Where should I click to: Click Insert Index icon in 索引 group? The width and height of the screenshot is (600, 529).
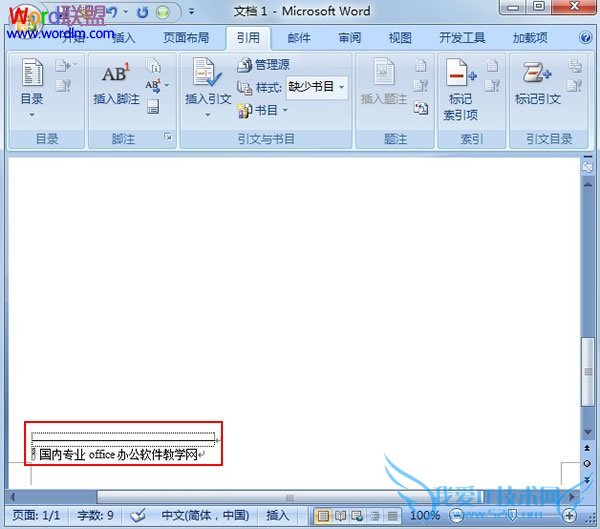point(492,66)
